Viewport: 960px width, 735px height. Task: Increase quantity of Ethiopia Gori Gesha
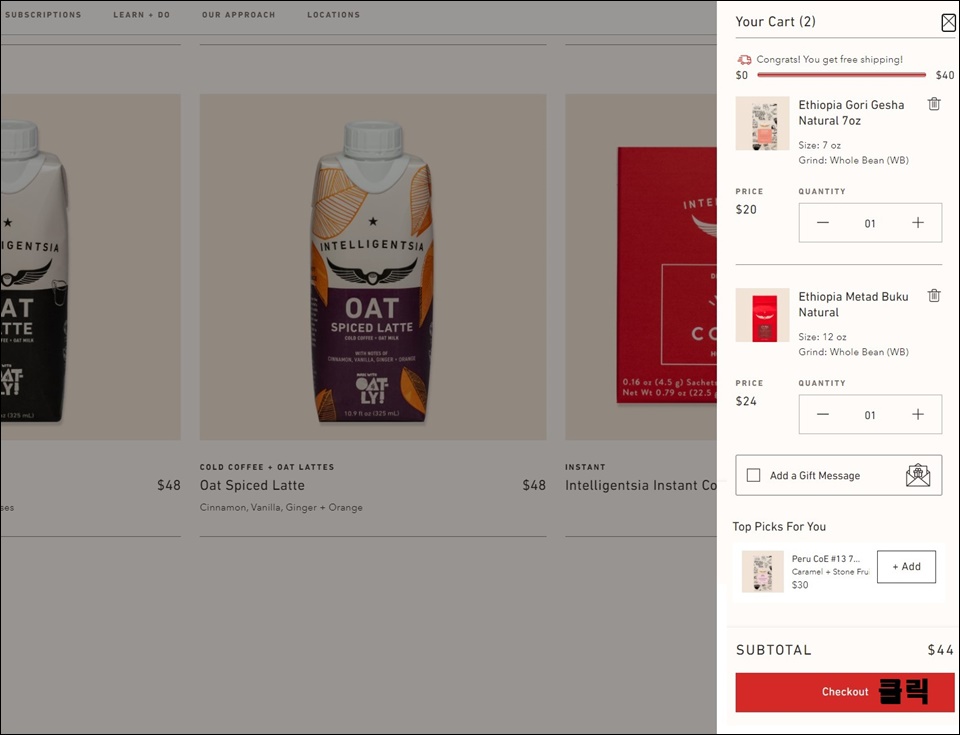917,223
